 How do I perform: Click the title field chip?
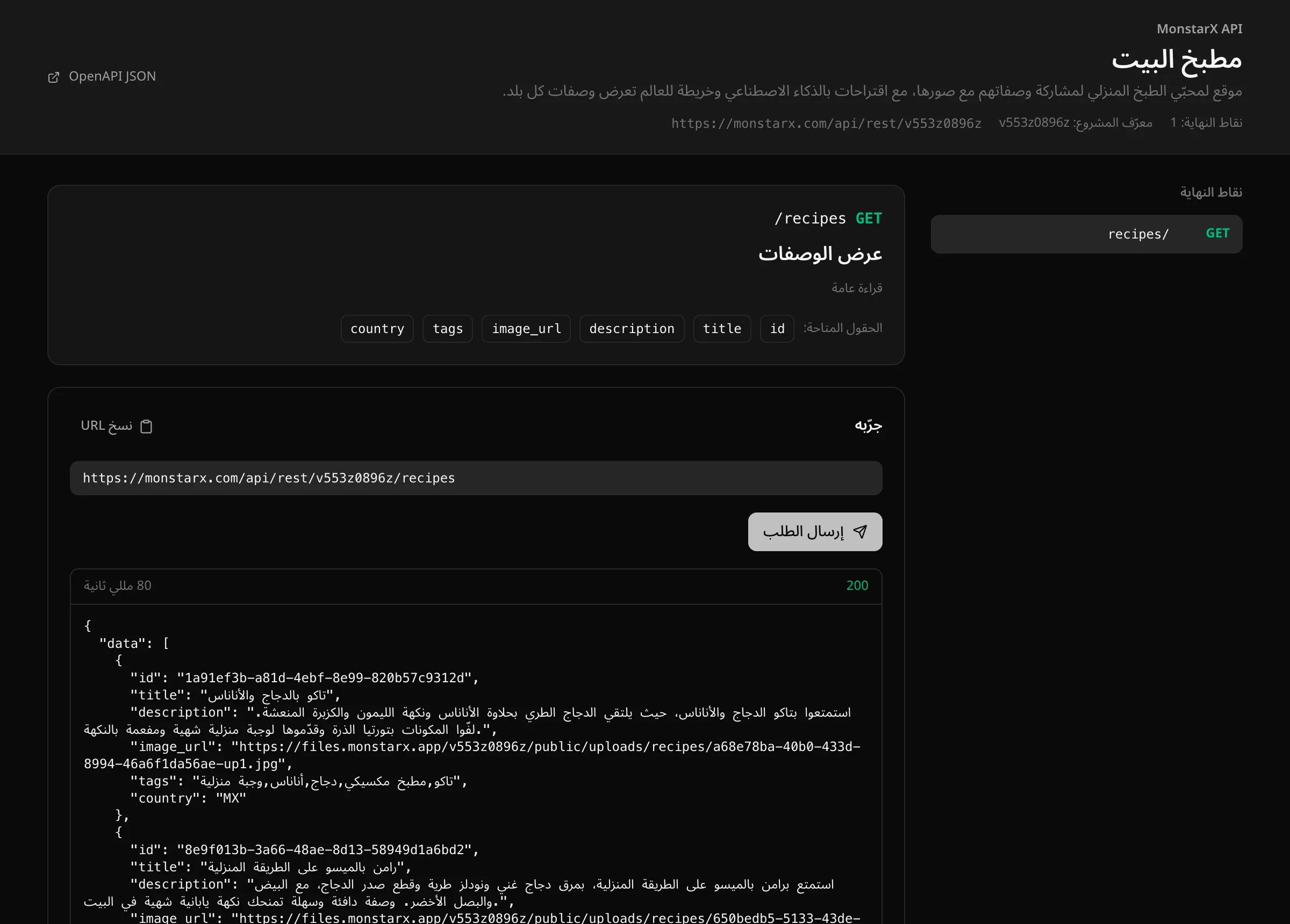(722, 329)
